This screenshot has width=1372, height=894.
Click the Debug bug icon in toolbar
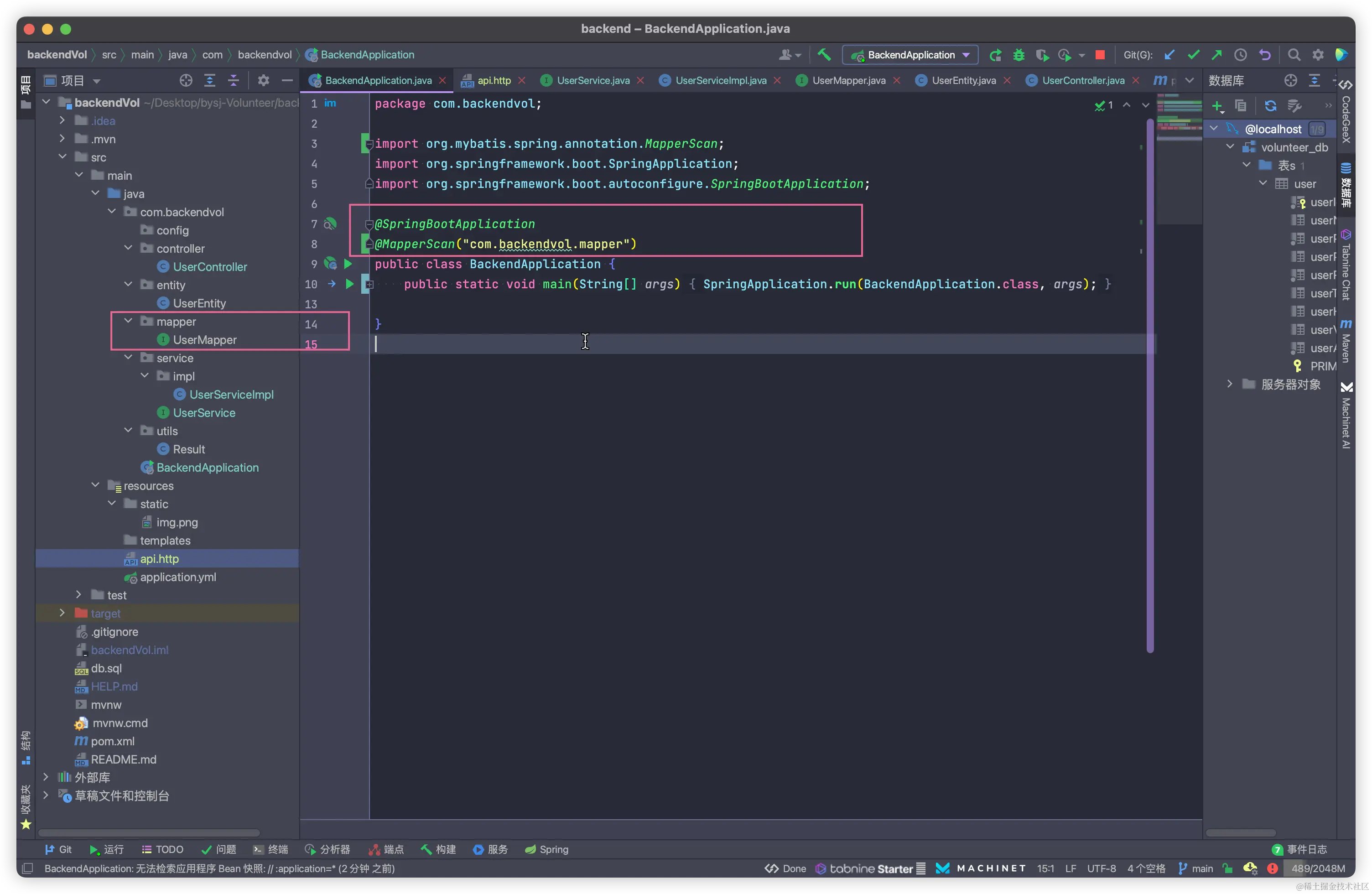pos(1019,55)
